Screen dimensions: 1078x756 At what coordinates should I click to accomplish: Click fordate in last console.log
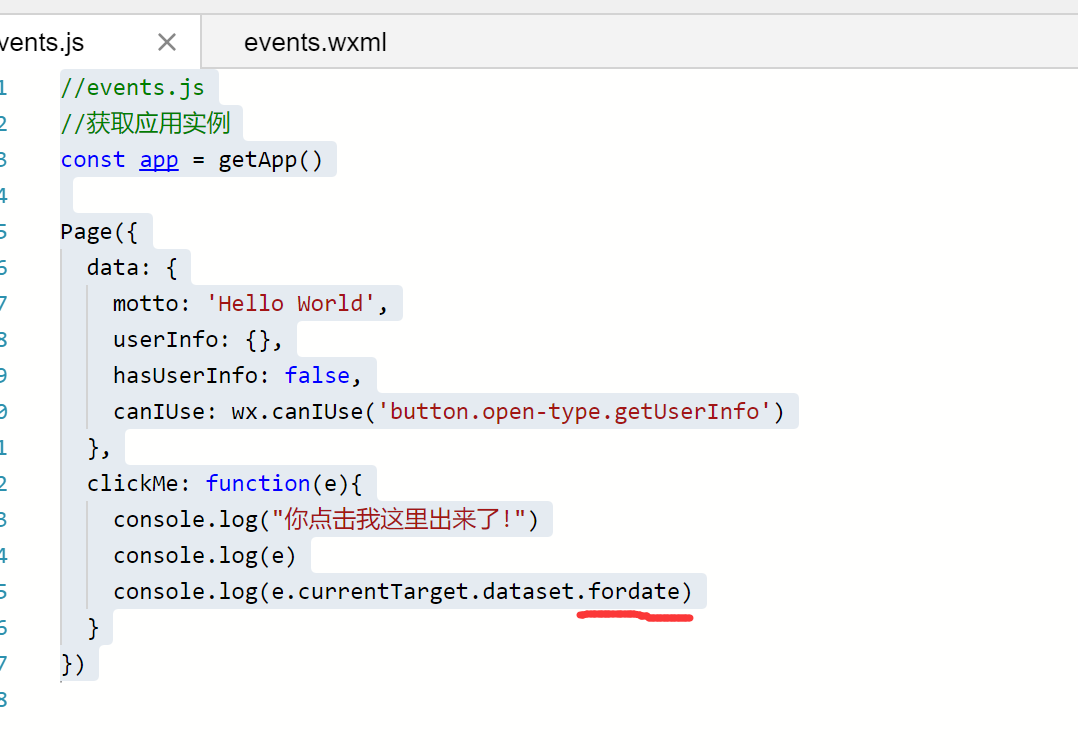(x=634, y=591)
